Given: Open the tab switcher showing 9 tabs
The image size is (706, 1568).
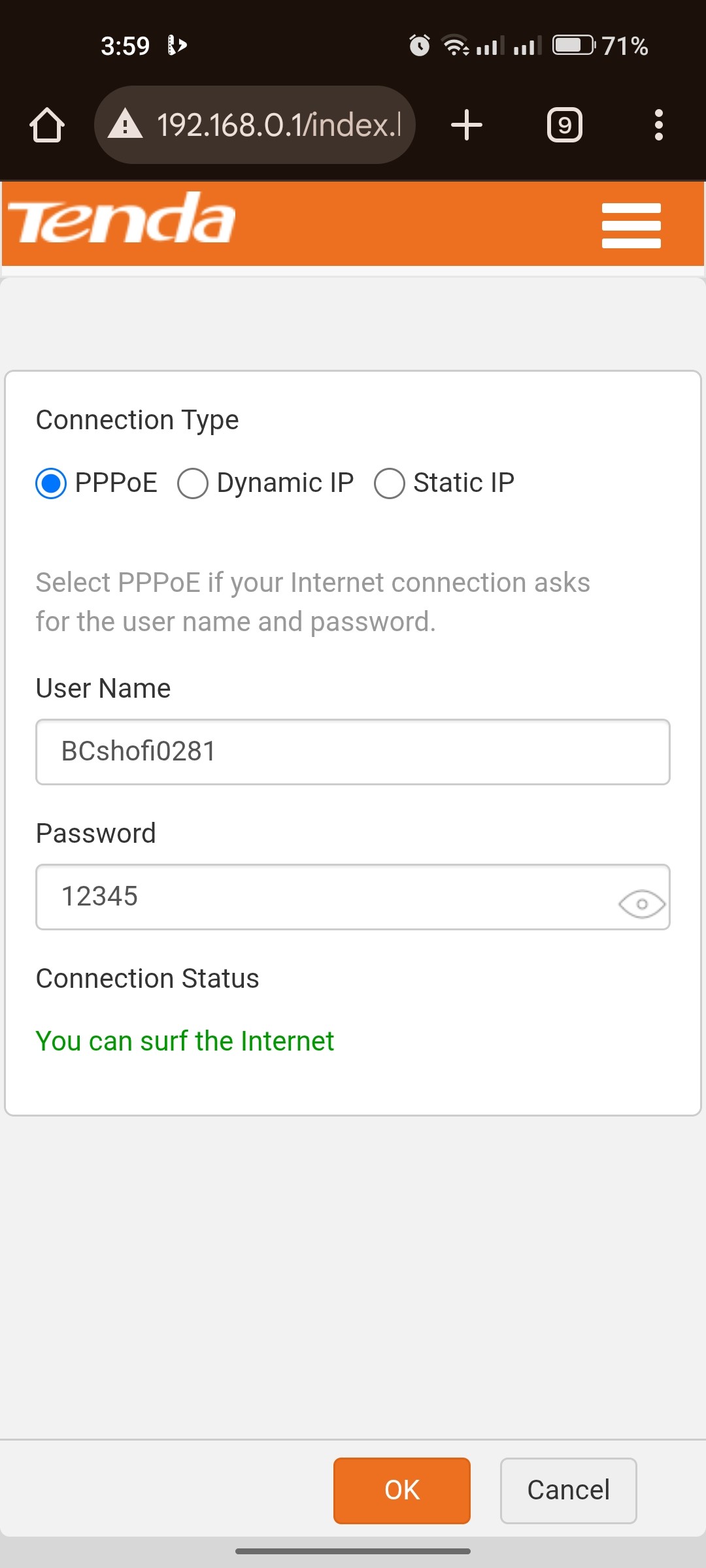Looking at the screenshot, I should click(x=565, y=125).
